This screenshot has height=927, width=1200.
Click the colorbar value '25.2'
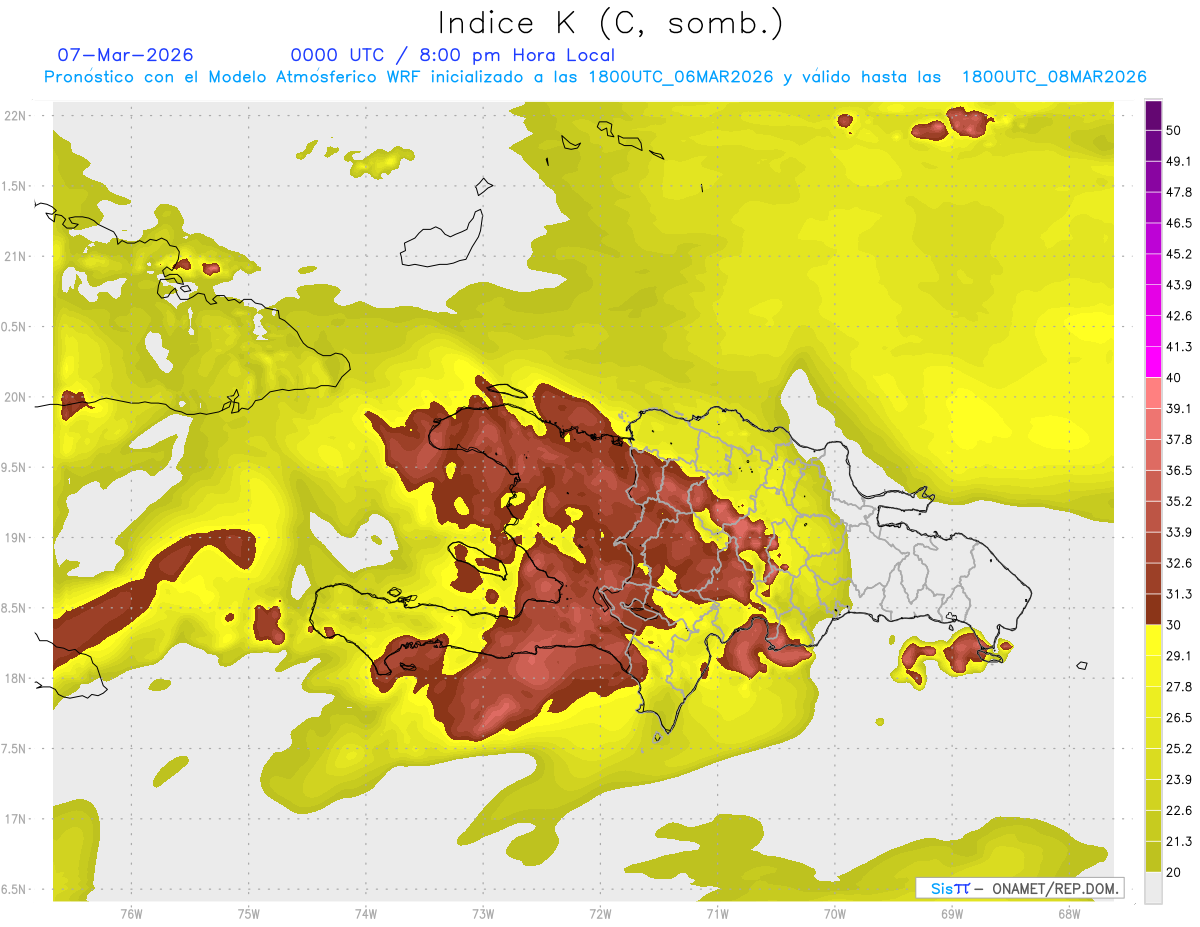[x=1179, y=749]
